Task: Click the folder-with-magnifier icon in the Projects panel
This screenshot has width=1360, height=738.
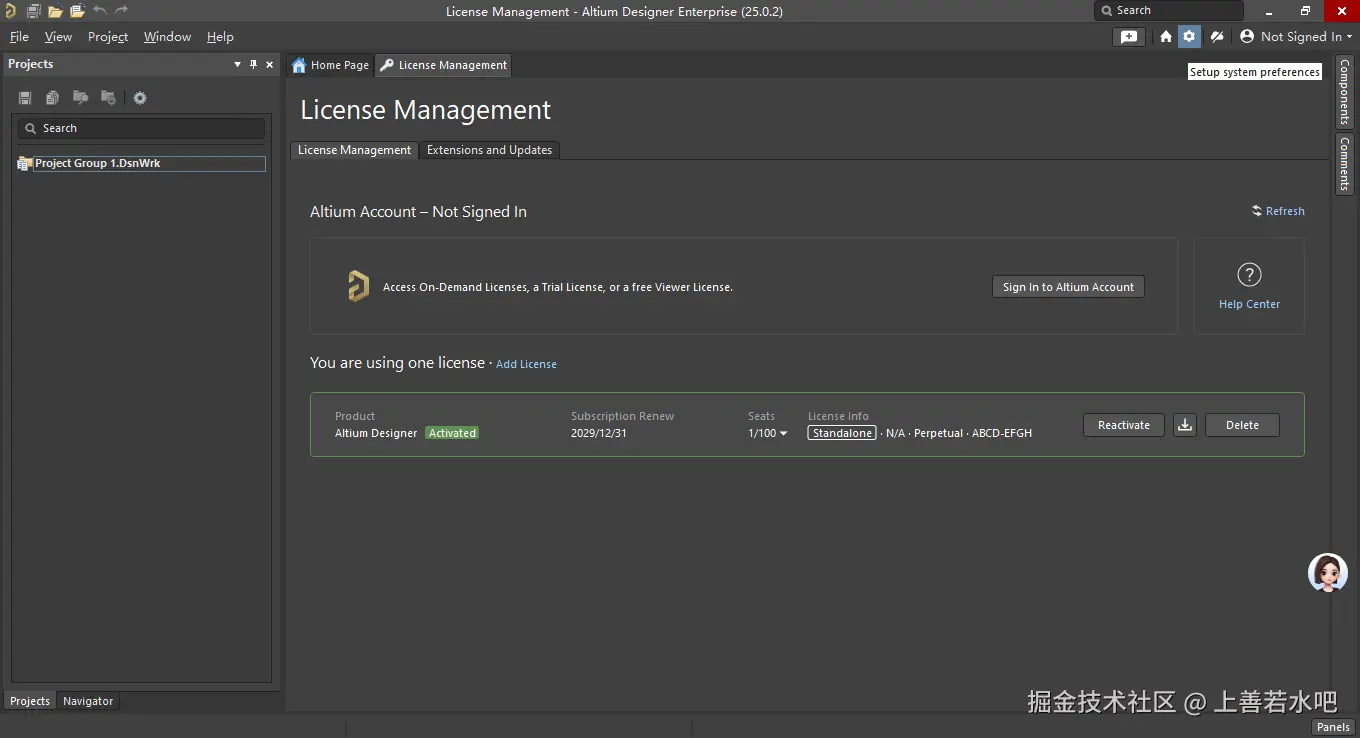Action: (80, 98)
